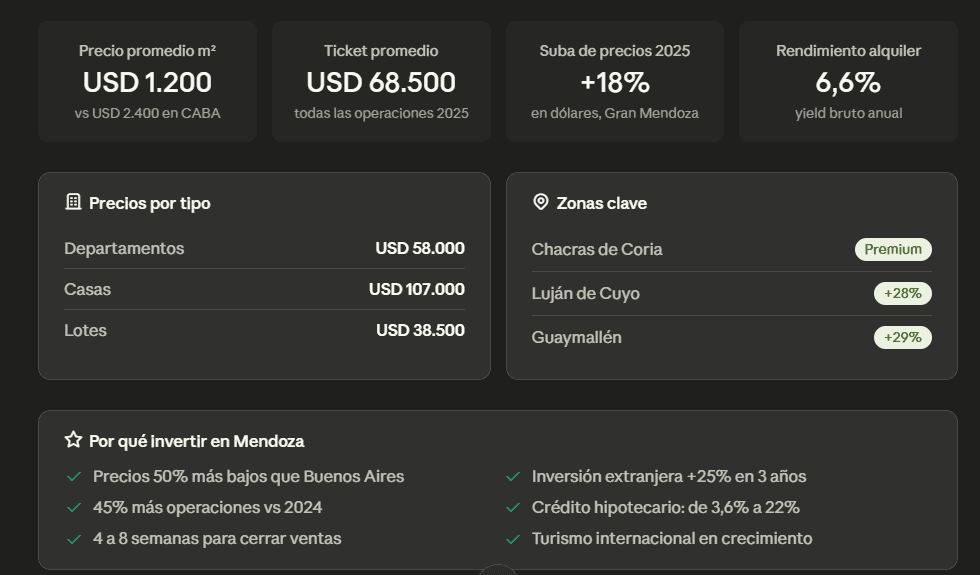Click the map pin icon beside Zonas clave
Viewport: 980px width, 575px height.
click(541, 202)
